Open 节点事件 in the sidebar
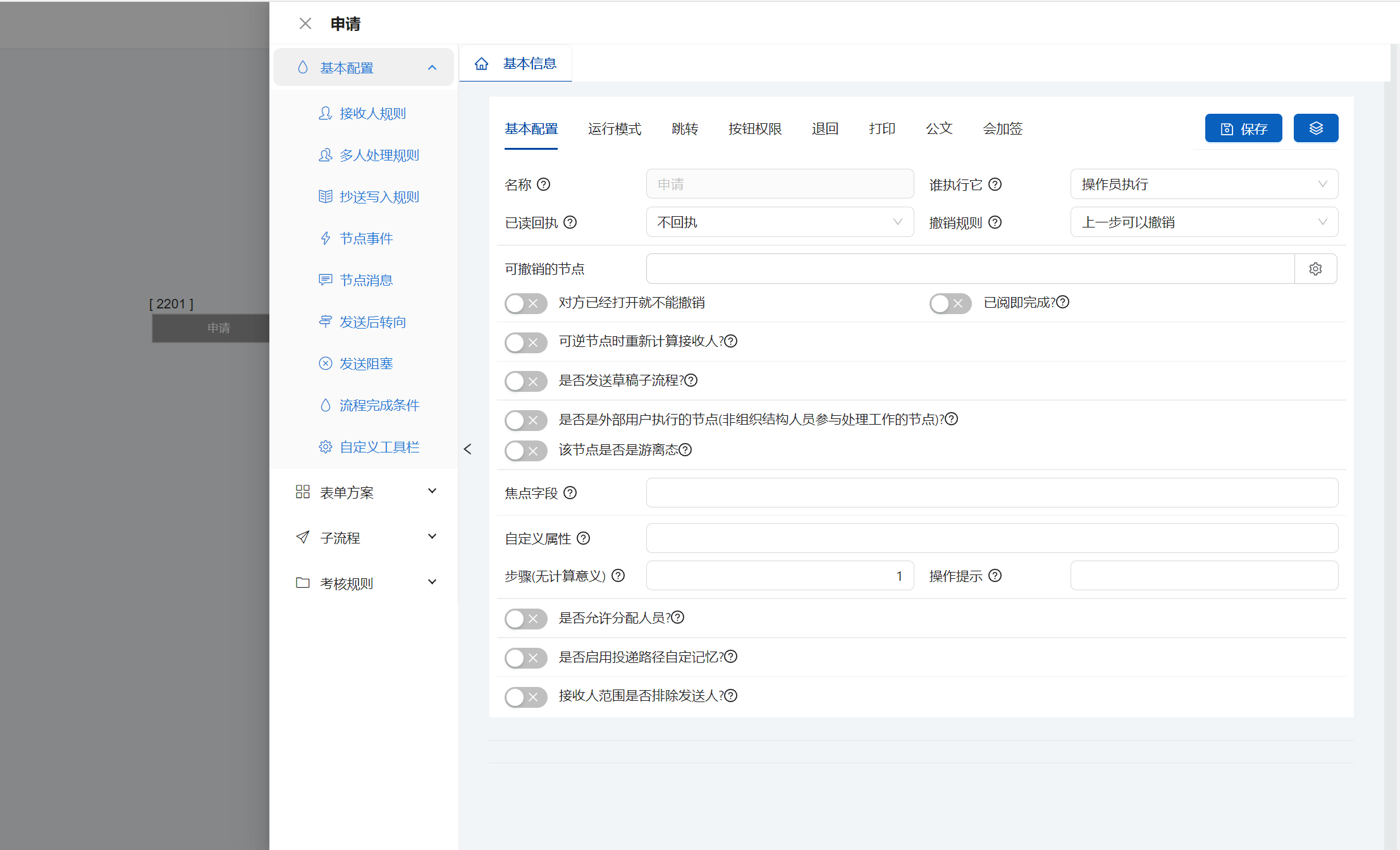Viewport: 1400px width, 850px height. tap(356, 238)
